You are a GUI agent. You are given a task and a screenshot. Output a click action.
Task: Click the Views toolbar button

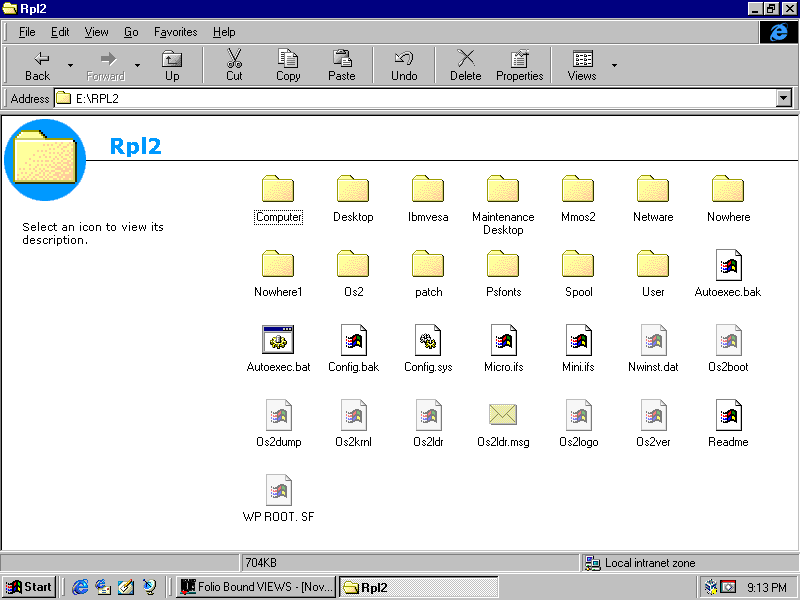[582, 65]
